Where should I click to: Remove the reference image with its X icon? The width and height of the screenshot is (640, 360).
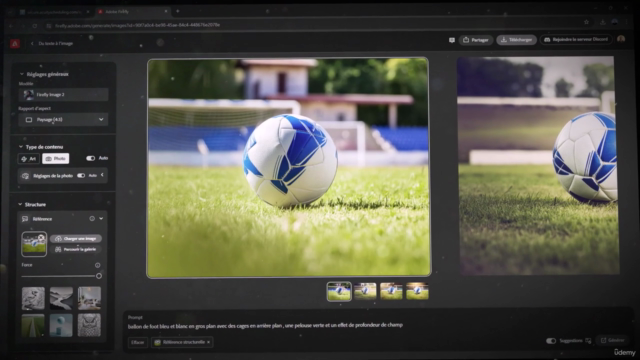(x=41, y=238)
